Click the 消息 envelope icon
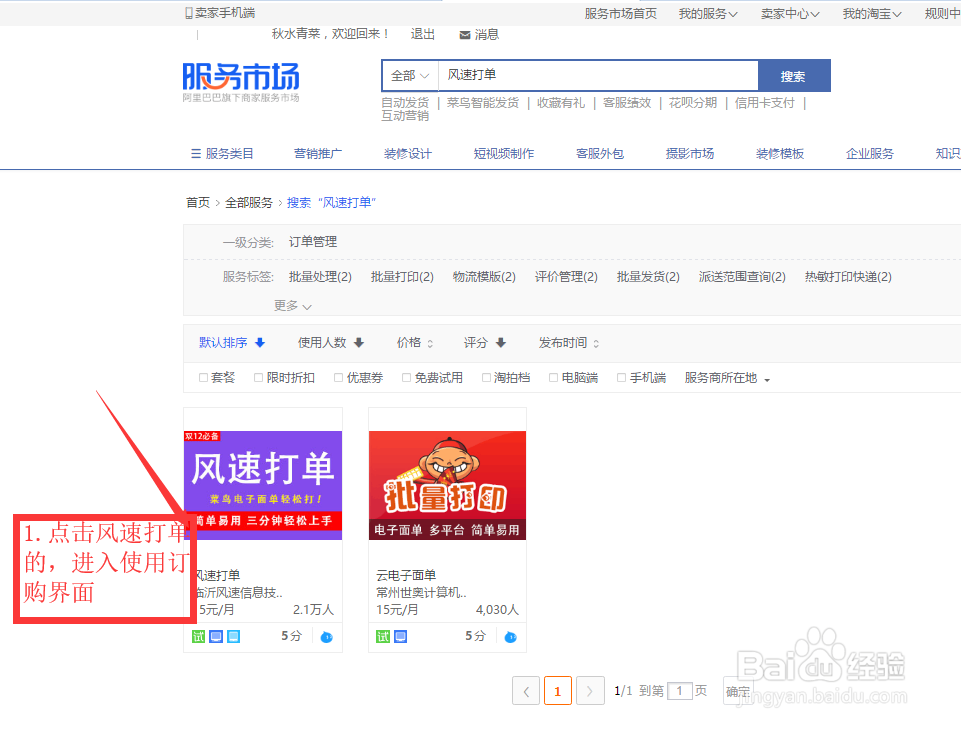The image size is (961, 730). [x=464, y=33]
